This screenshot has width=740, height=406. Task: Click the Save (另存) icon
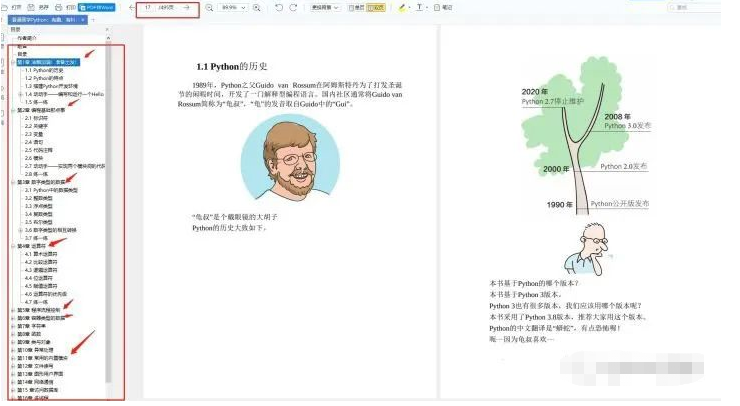pyautogui.click(x=31, y=8)
